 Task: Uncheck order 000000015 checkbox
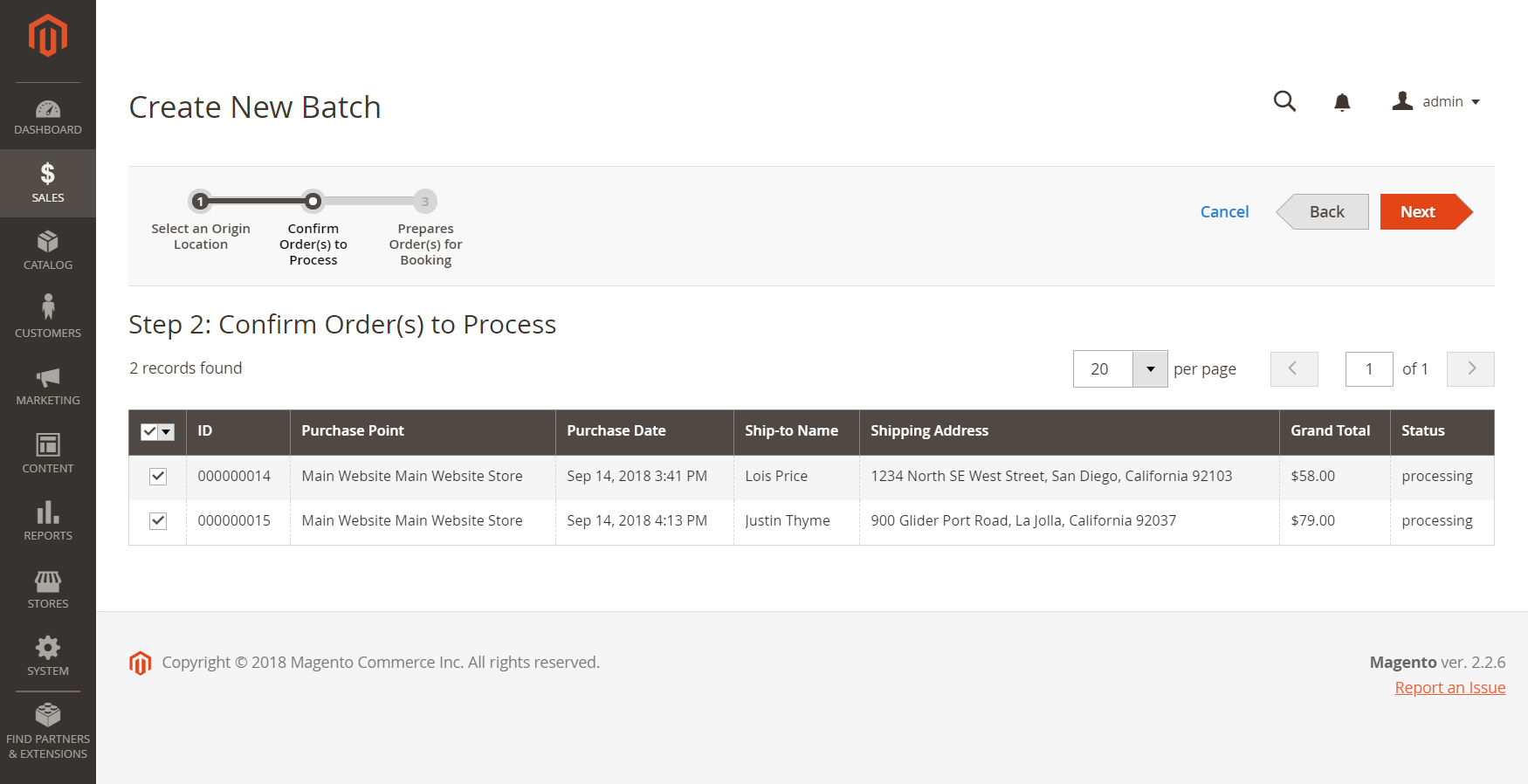(x=158, y=521)
